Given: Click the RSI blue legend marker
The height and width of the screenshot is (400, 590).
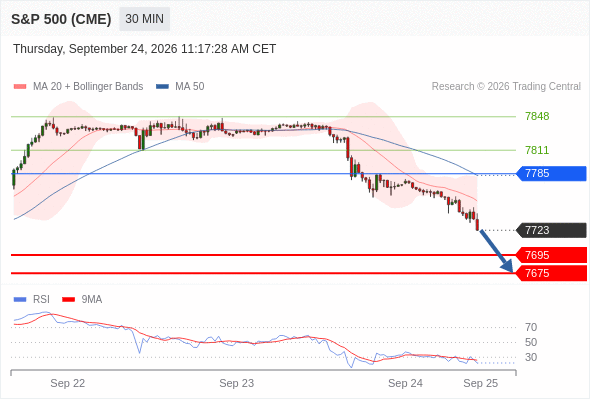Looking at the screenshot, I should point(20,300).
